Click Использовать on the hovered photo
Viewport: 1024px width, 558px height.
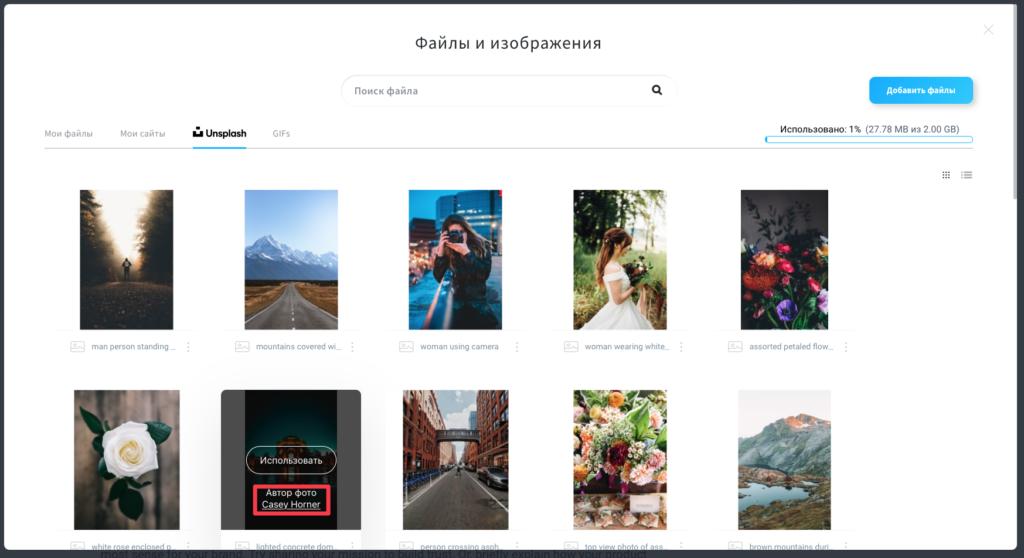pyautogui.click(x=291, y=461)
